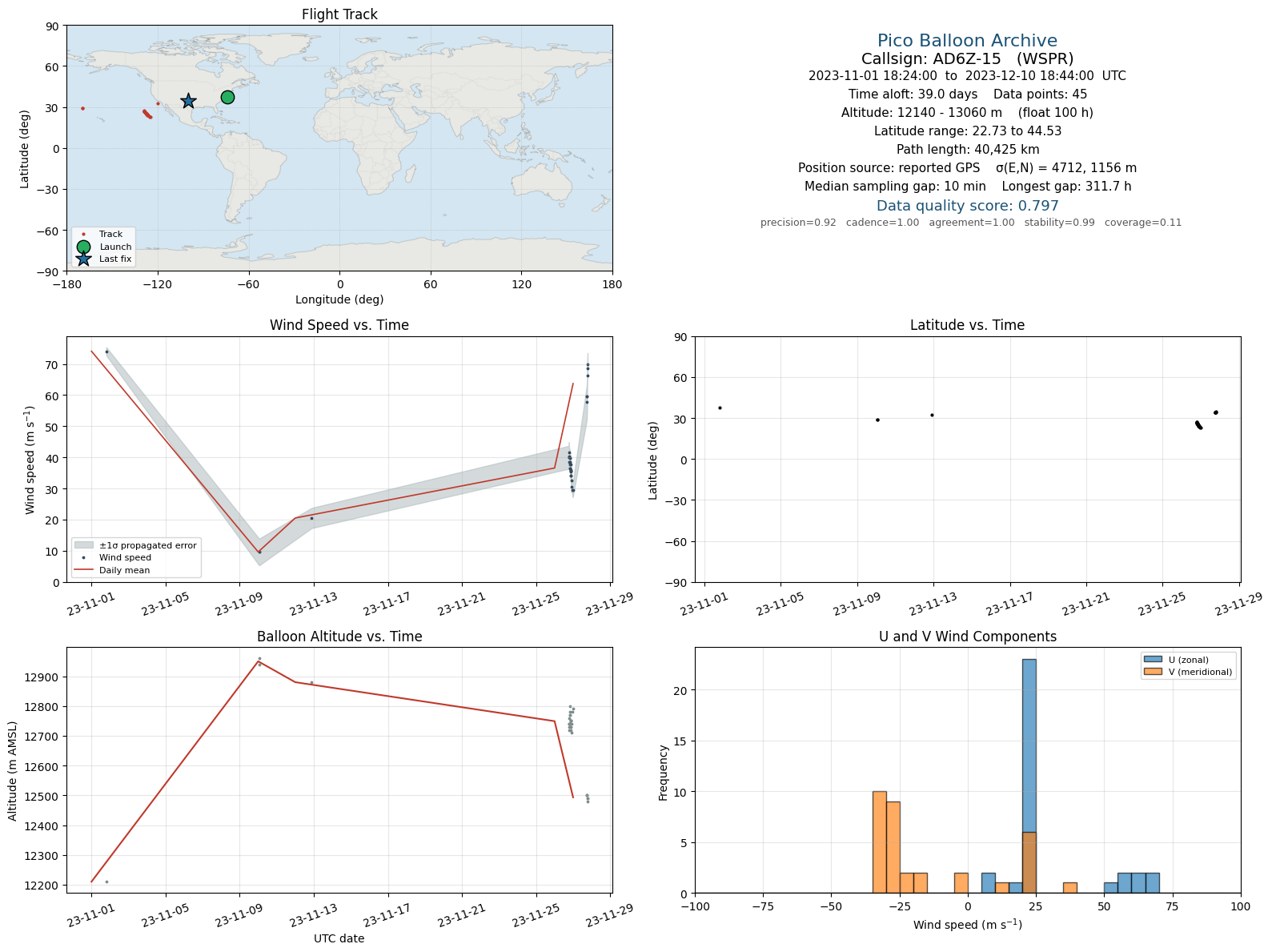Select the "Altitude (m AMSL)" axis label

coord(12,770)
